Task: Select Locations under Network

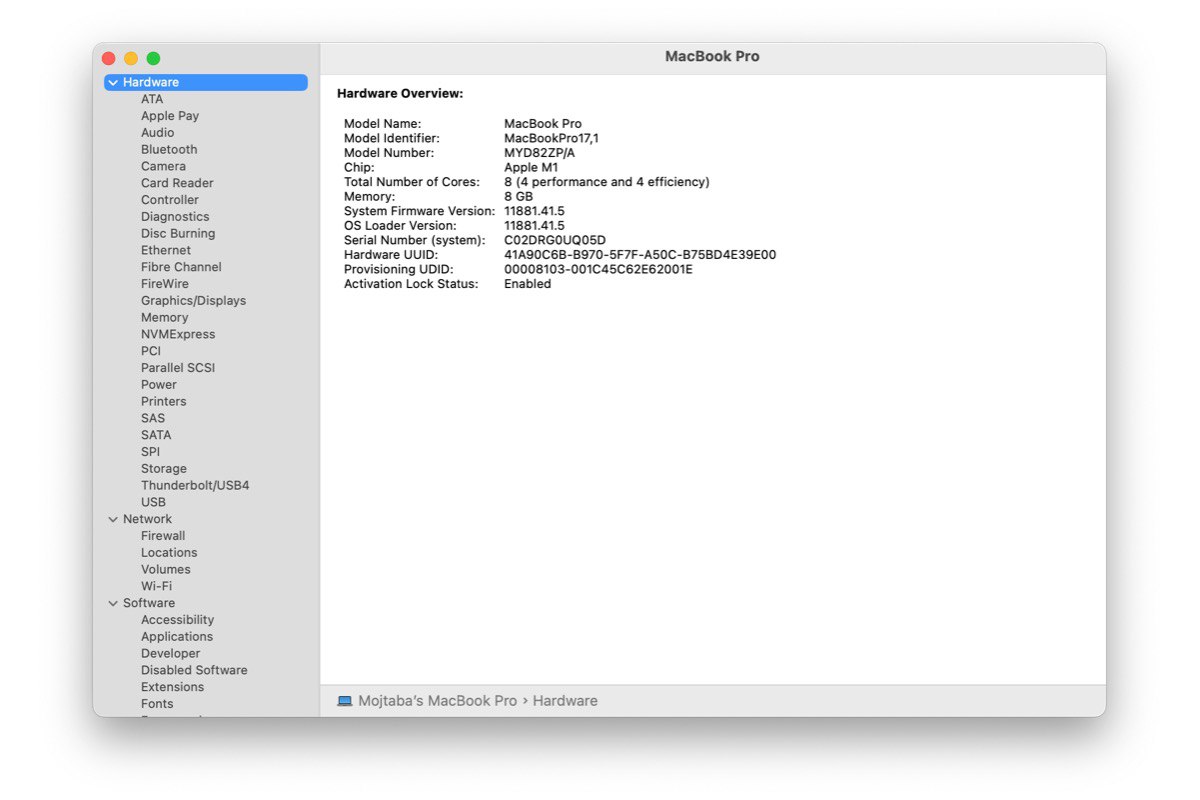Action: coord(169,553)
